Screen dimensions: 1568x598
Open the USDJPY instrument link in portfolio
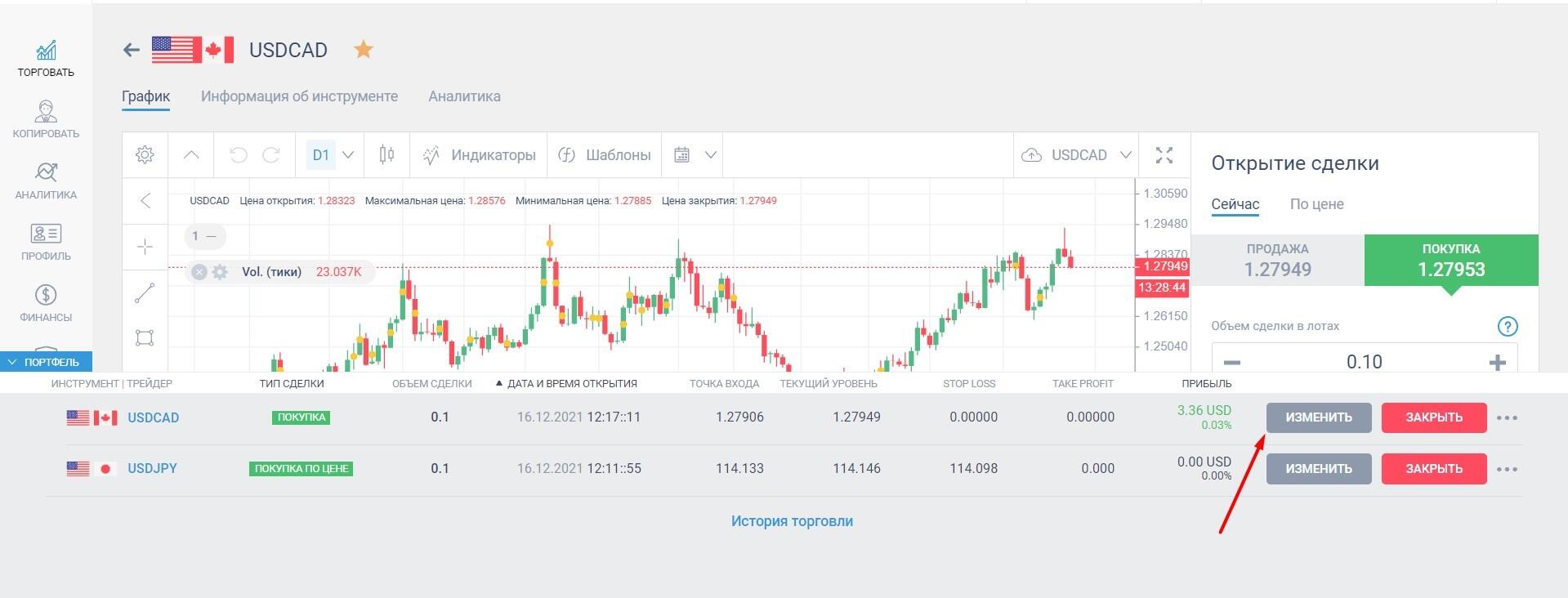152,469
